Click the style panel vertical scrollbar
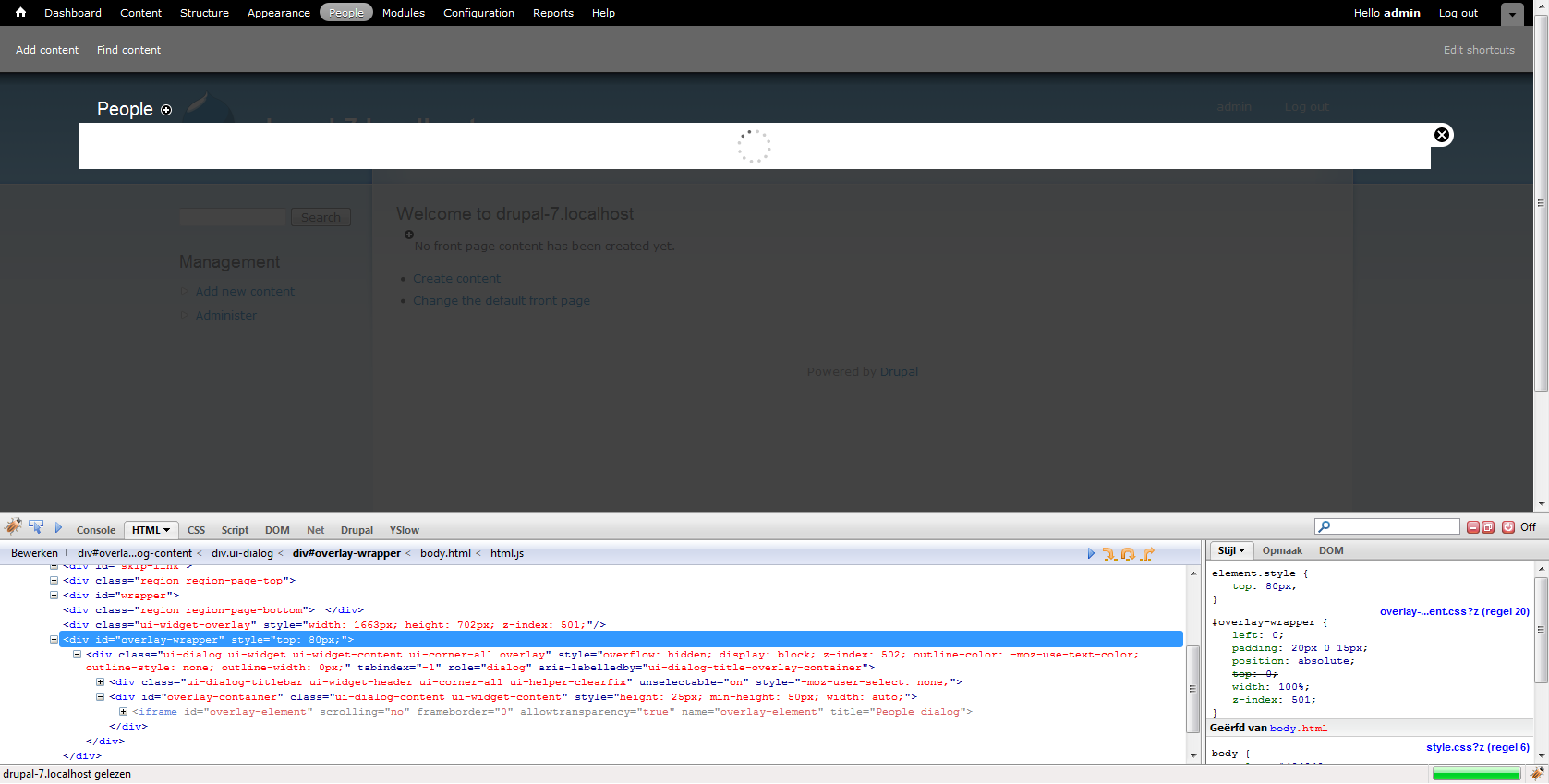The width and height of the screenshot is (1549, 784). point(1541,630)
